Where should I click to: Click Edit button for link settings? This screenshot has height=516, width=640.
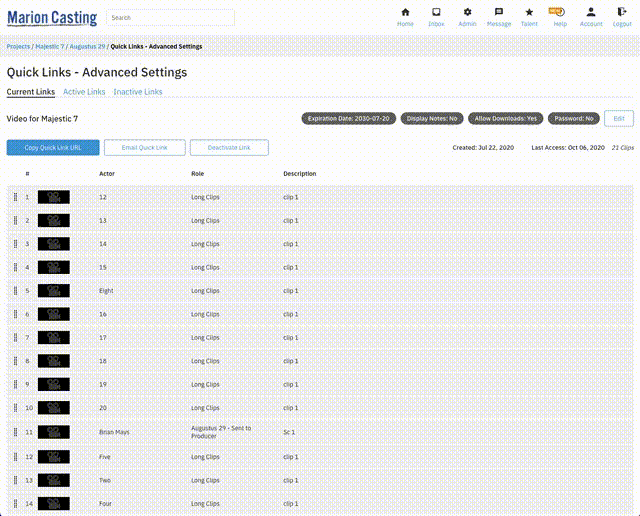coord(619,118)
